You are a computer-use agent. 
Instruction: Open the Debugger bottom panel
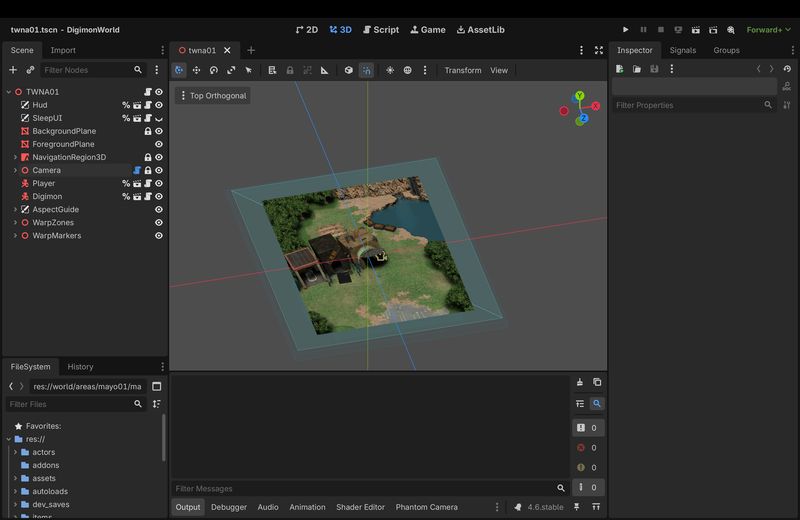(229, 507)
